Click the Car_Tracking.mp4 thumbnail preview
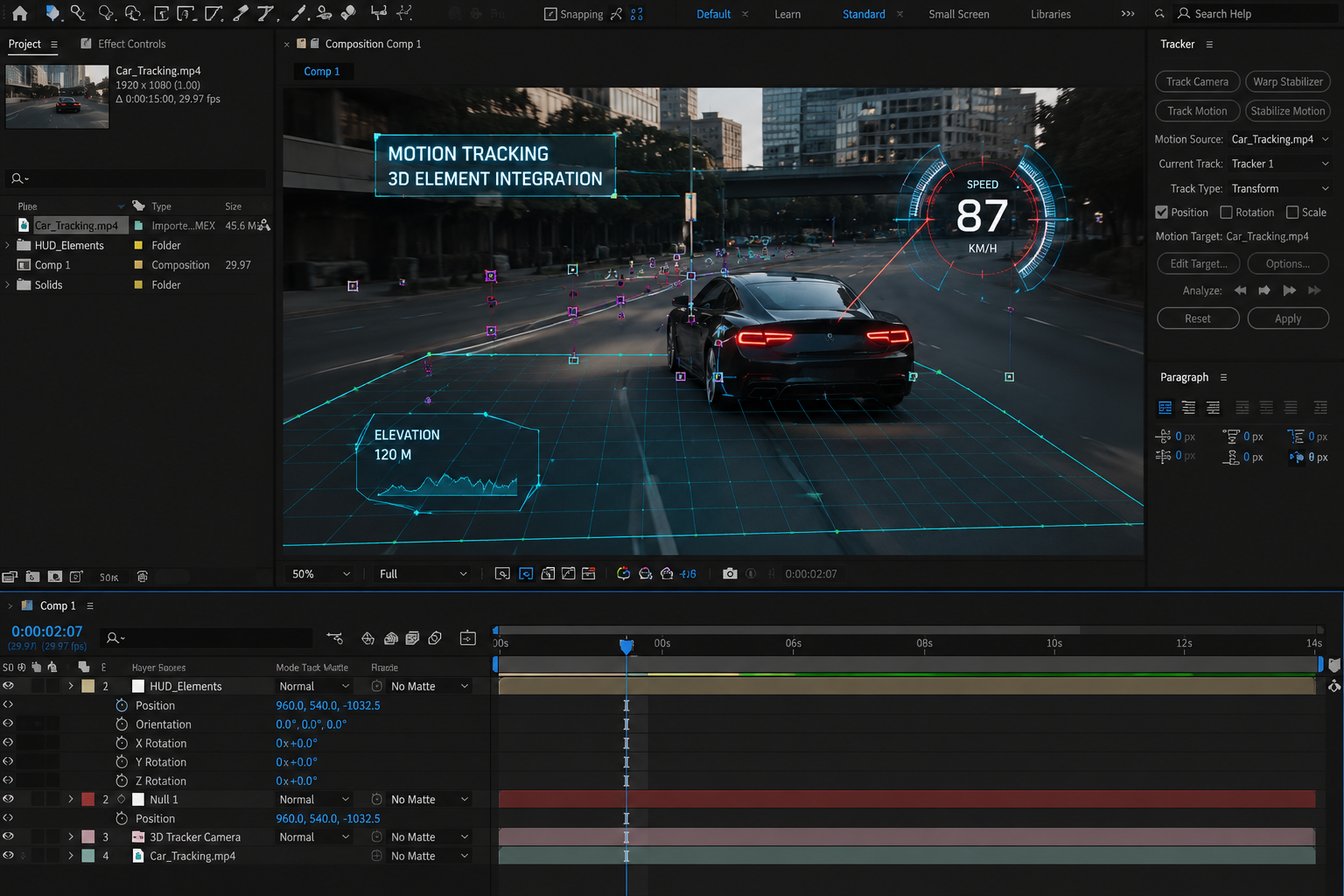1344x896 pixels. click(57, 96)
